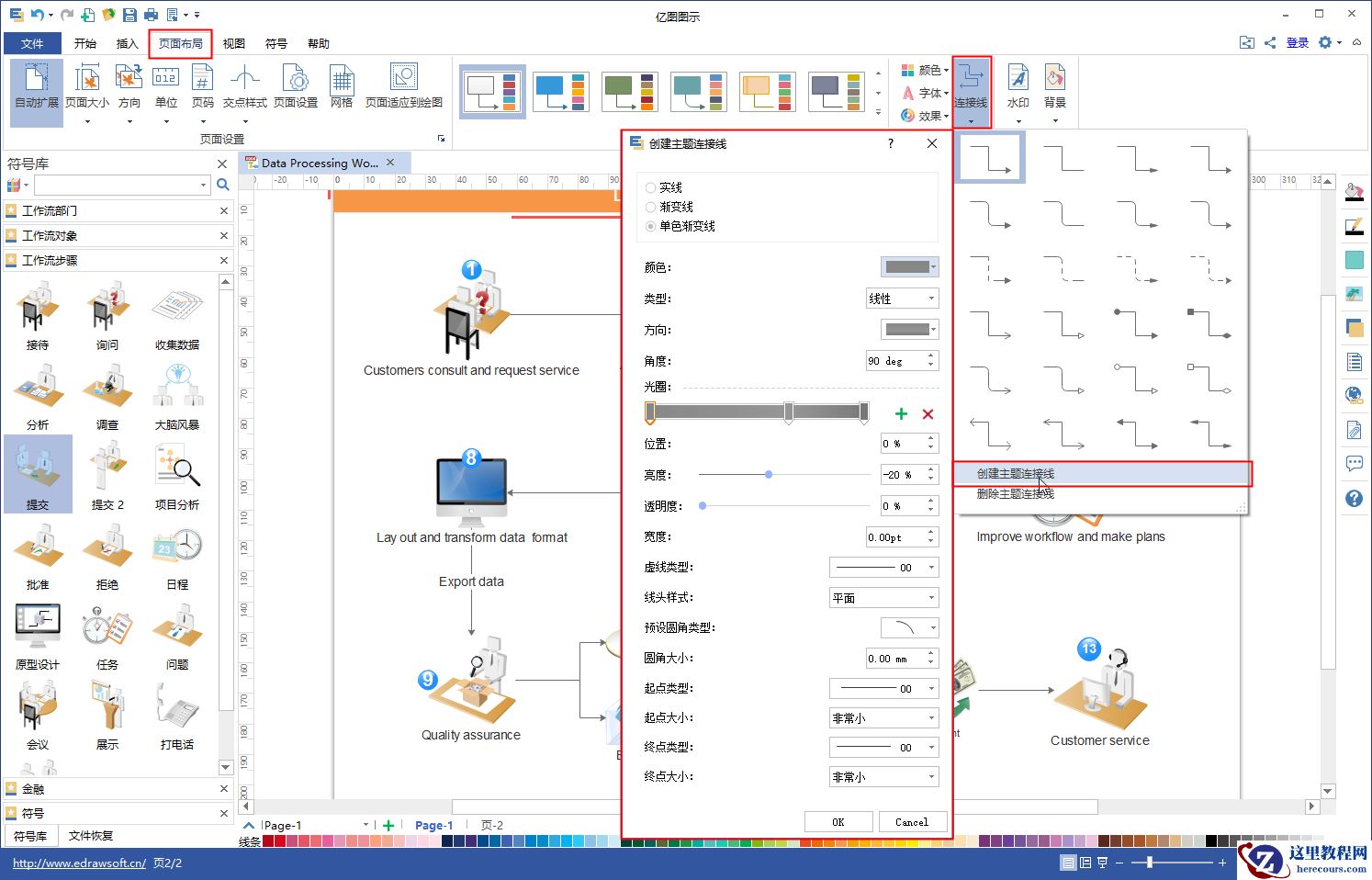1372x880 pixels.
Task: Open the 水印 watermark tool
Action: pos(1018,91)
